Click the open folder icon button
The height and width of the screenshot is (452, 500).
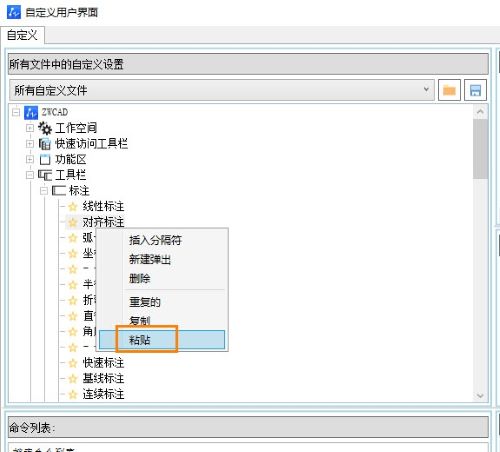point(449,90)
